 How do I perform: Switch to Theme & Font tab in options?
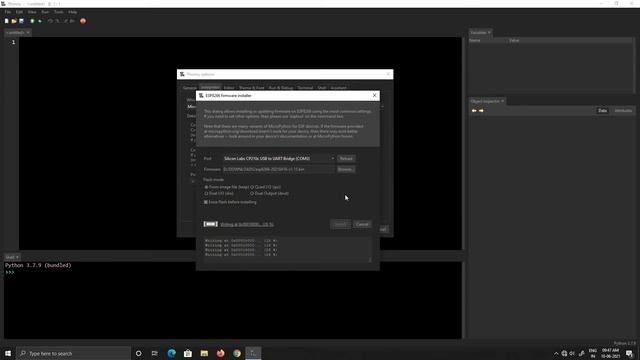[251, 88]
